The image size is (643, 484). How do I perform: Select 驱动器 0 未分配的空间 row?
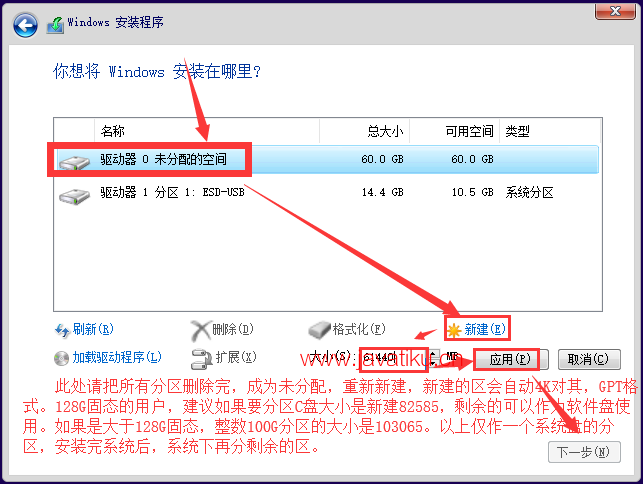[326, 159]
